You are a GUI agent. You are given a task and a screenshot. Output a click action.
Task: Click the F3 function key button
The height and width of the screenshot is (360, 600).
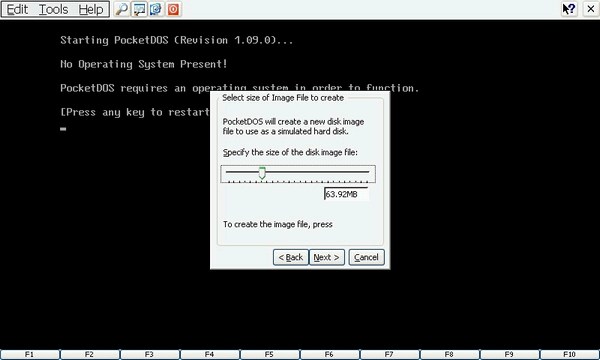(x=150, y=354)
